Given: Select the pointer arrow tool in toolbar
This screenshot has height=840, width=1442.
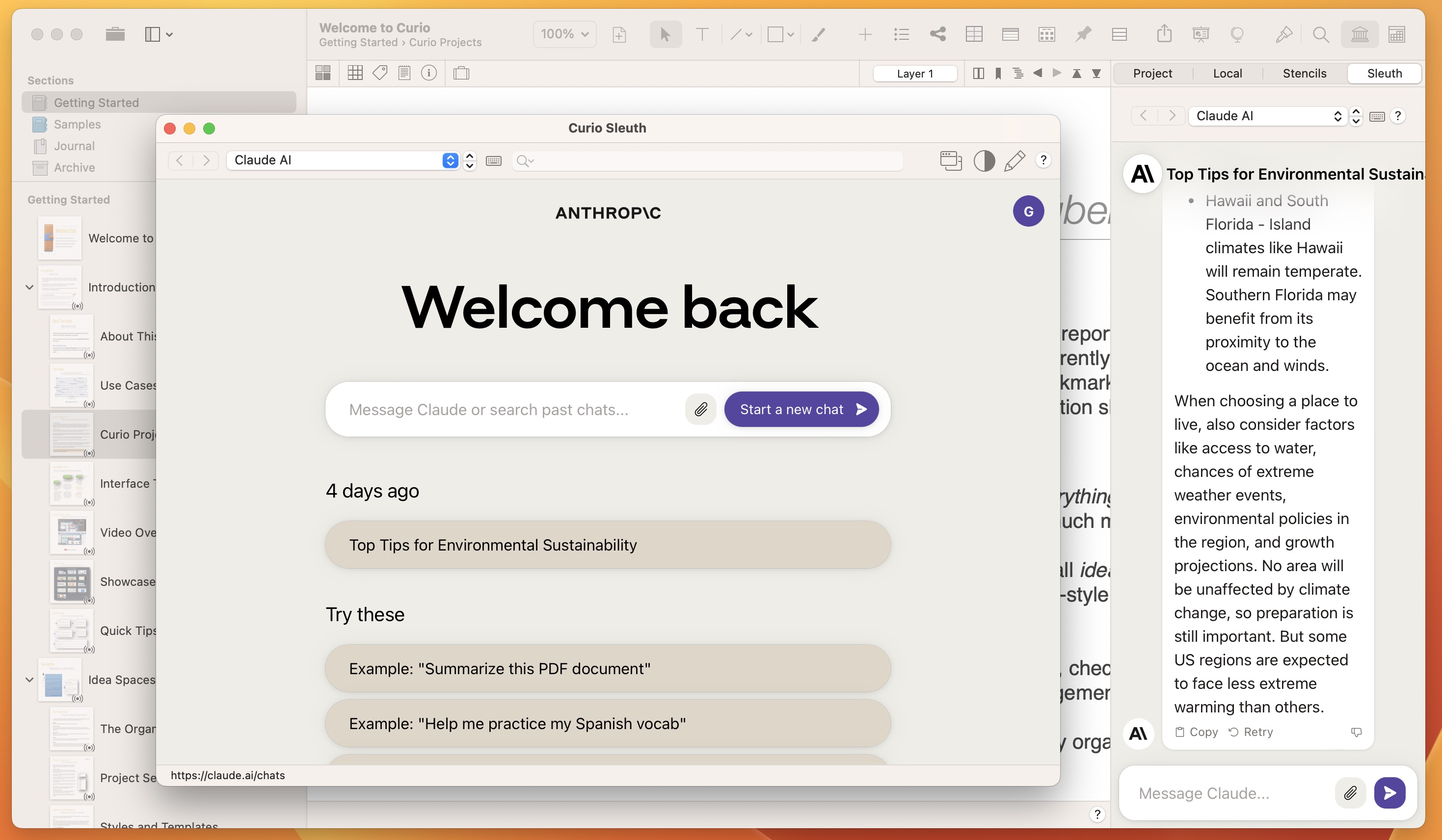Looking at the screenshot, I should pyautogui.click(x=665, y=35).
